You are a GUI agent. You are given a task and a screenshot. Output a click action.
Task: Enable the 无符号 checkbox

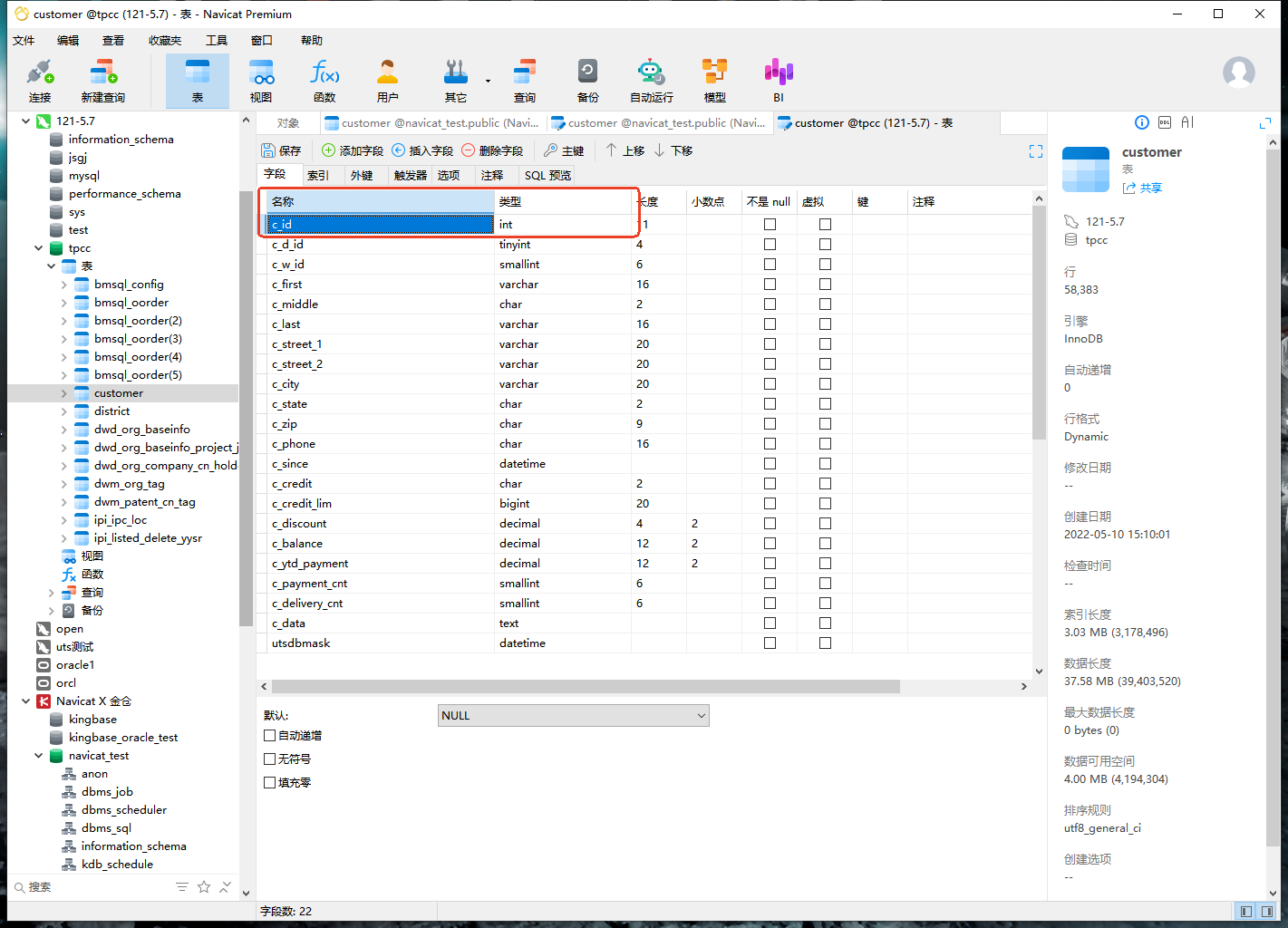tap(269, 759)
